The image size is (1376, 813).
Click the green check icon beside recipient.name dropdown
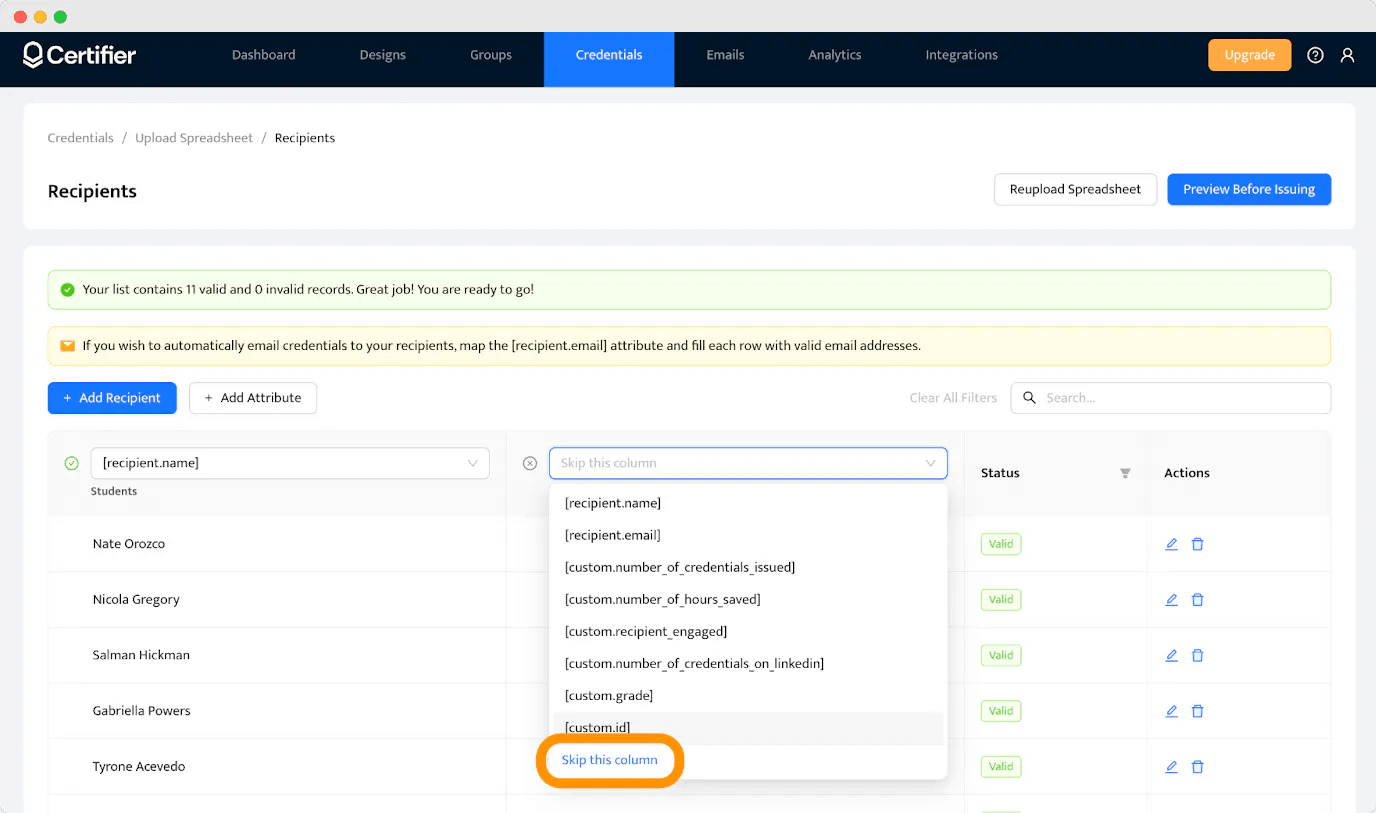point(71,463)
